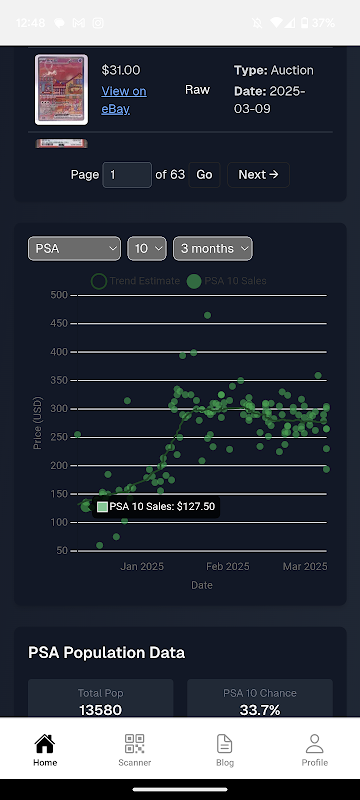Open the Profile person icon

click(x=315, y=744)
